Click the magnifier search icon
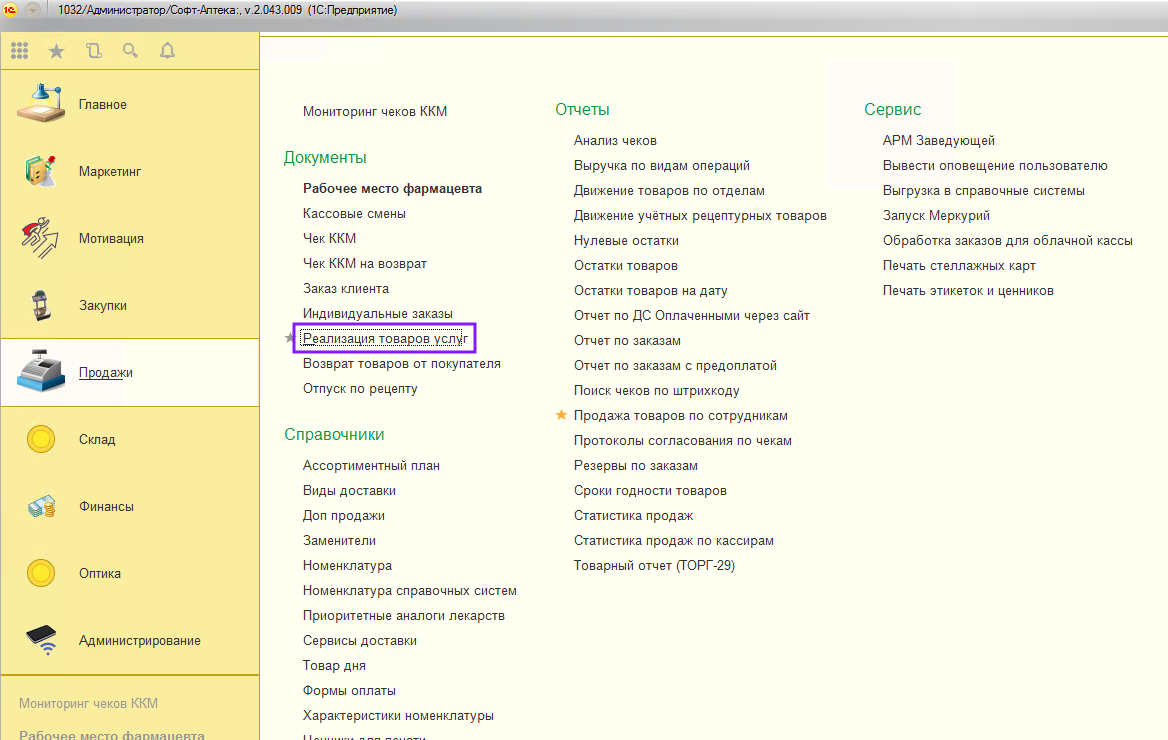 tap(130, 51)
